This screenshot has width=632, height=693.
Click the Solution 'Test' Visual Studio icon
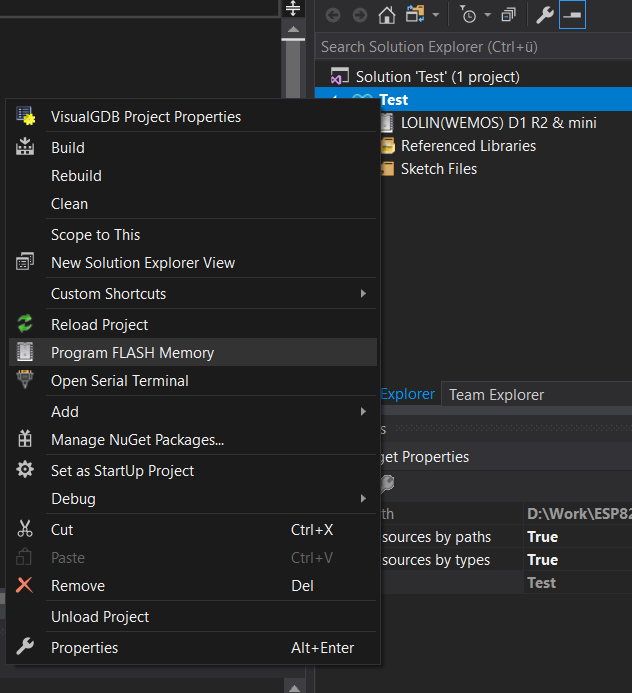pyautogui.click(x=339, y=76)
